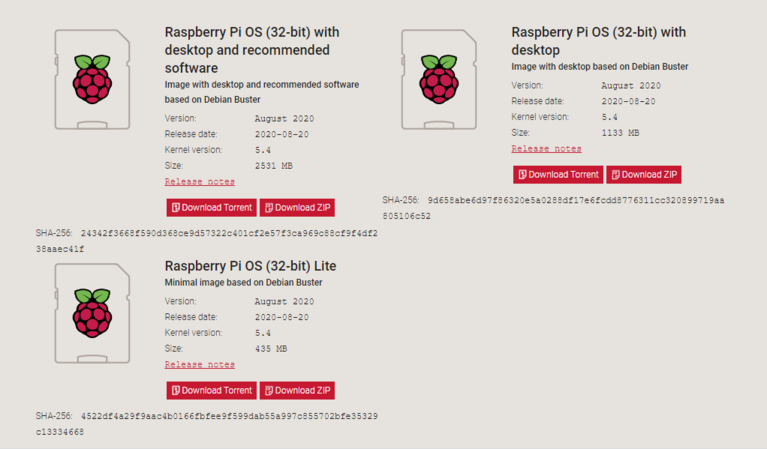
Task: Download Torrent for Raspberry Pi OS Lite
Action: (211, 390)
